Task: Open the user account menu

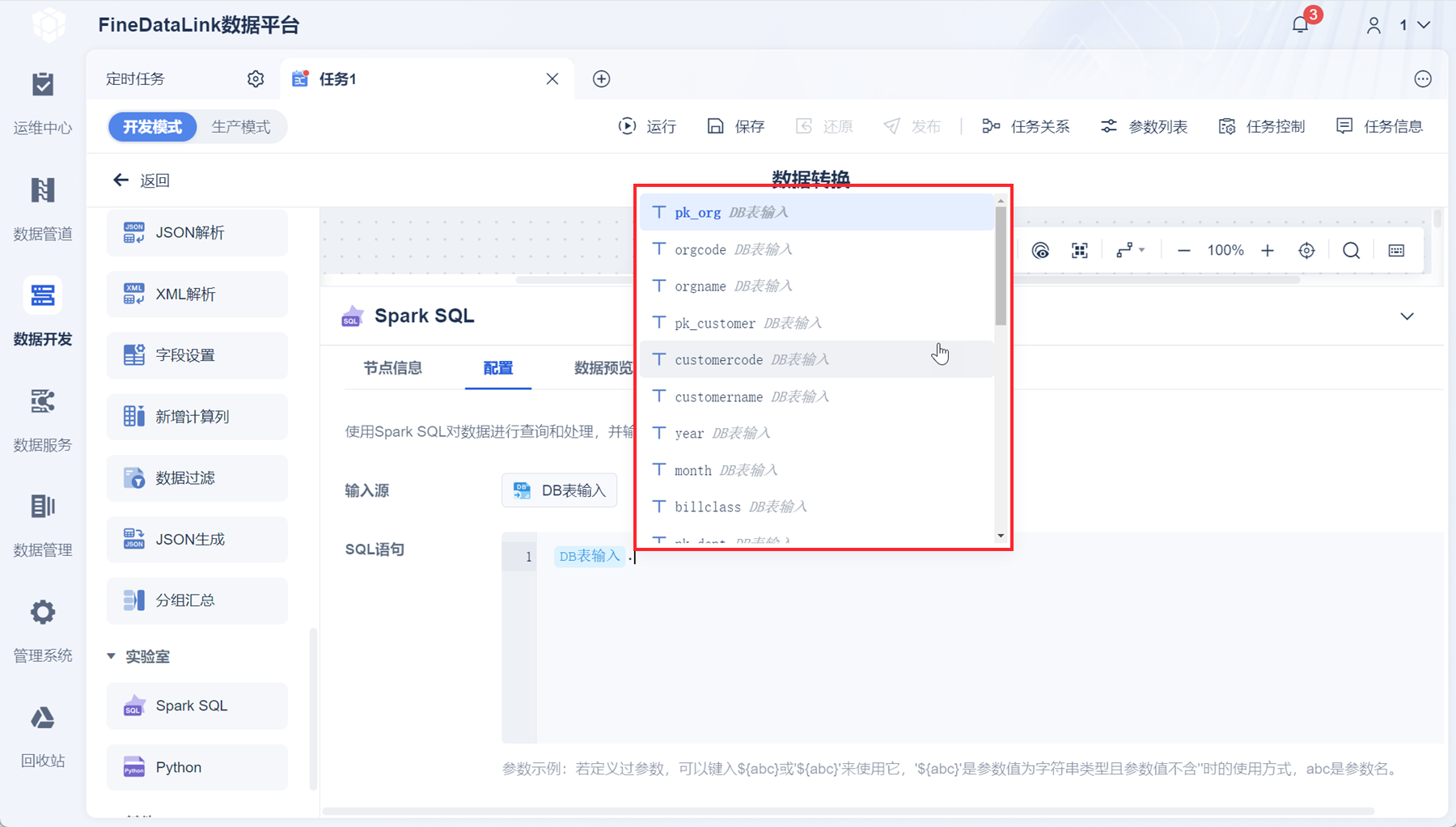Action: [x=1400, y=25]
